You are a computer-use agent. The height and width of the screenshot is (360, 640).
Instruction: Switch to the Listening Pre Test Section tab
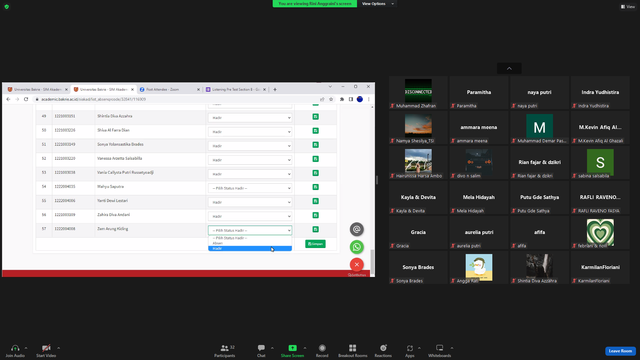236,89
